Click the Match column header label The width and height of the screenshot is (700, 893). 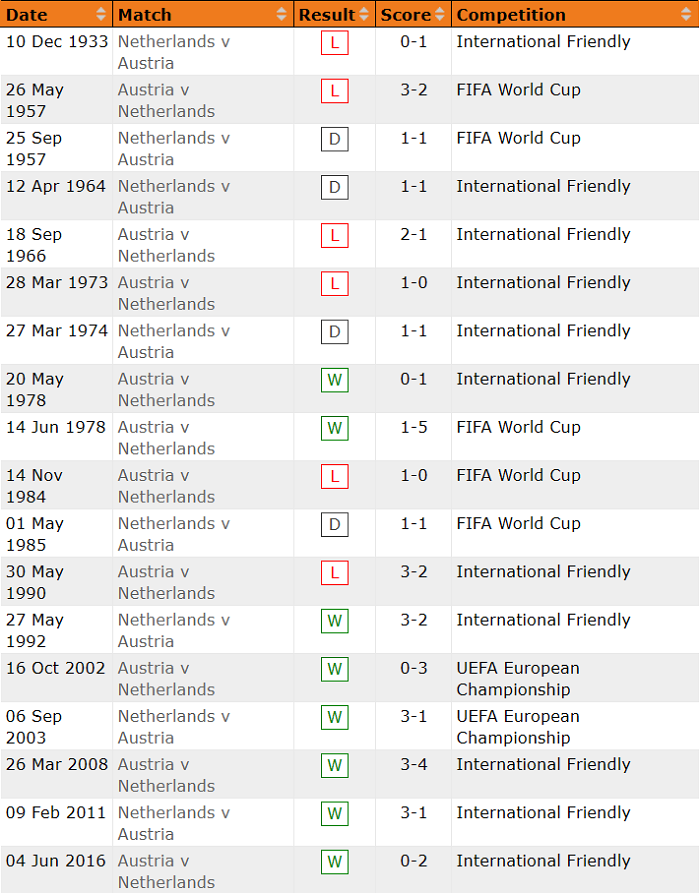145,14
